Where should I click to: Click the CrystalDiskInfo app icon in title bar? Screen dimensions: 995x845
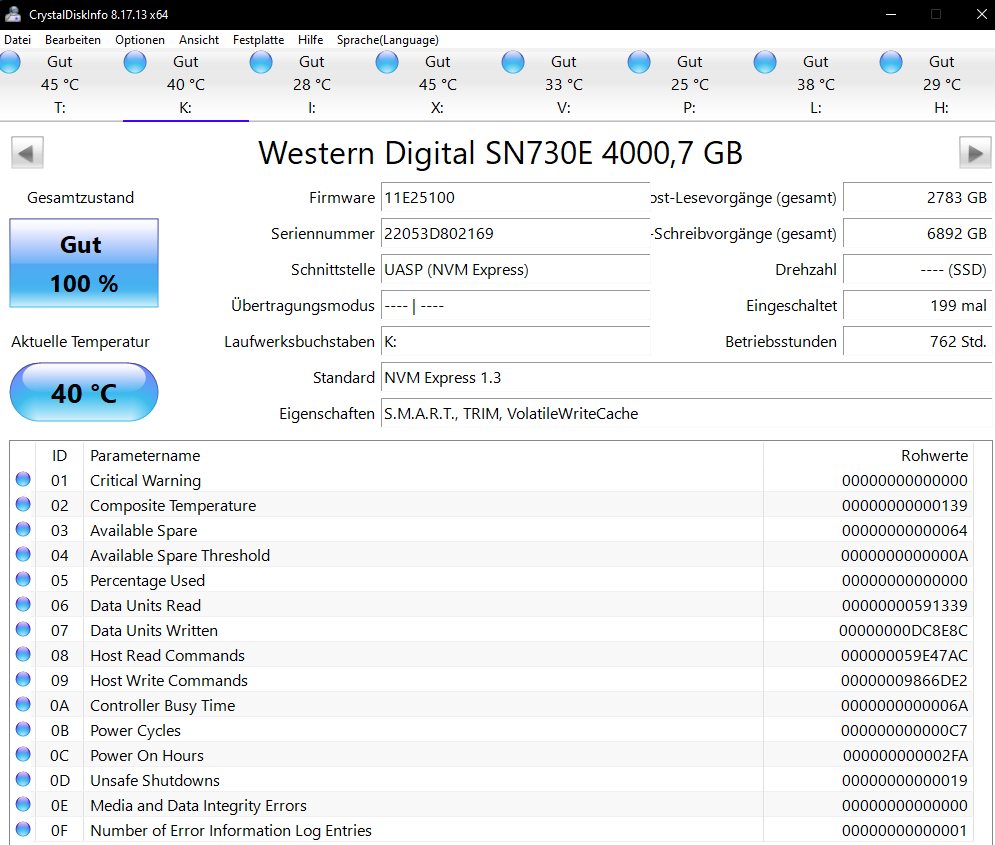(x=13, y=14)
